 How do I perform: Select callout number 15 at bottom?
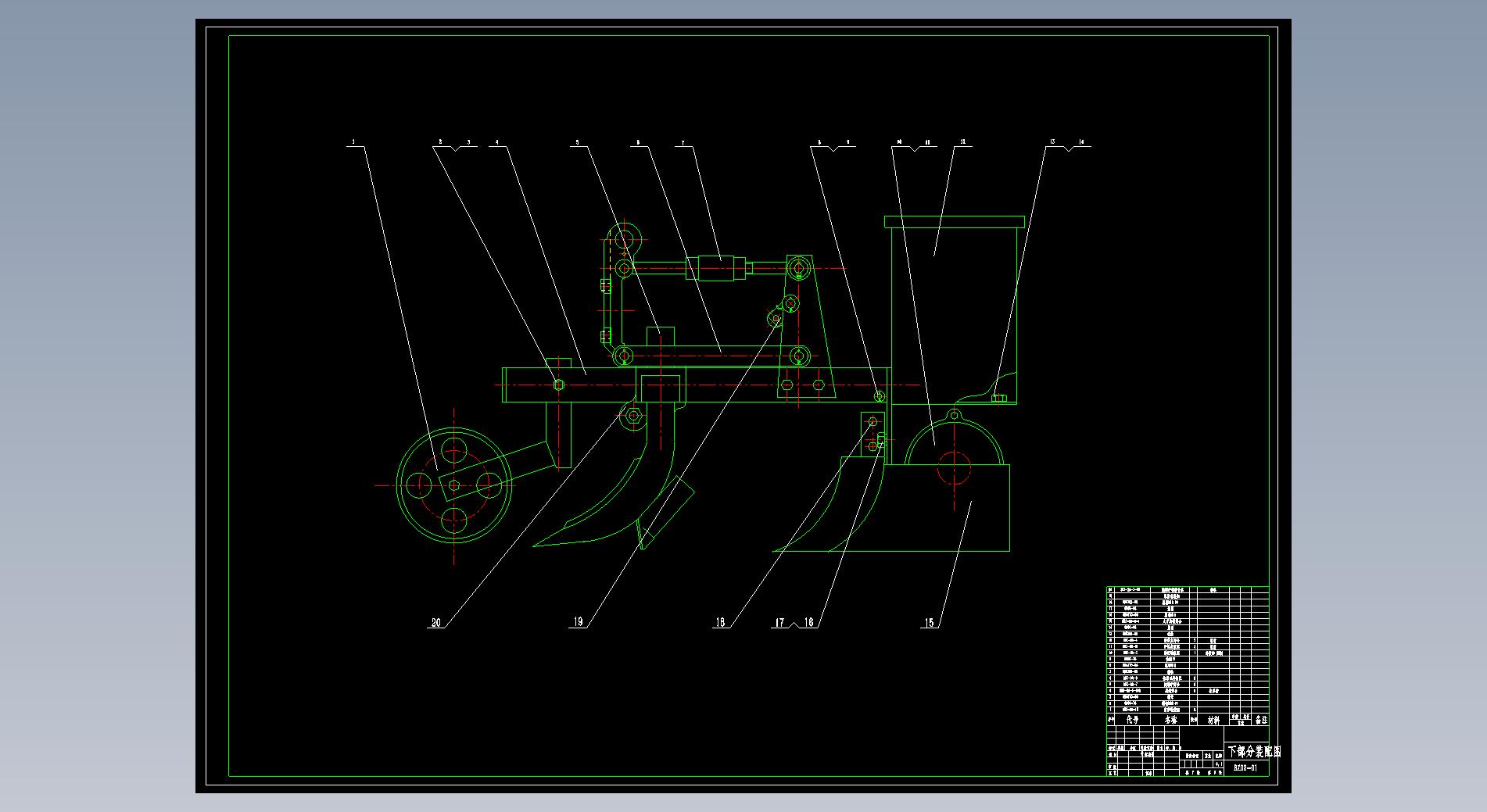pyautogui.click(x=929, y=623)
